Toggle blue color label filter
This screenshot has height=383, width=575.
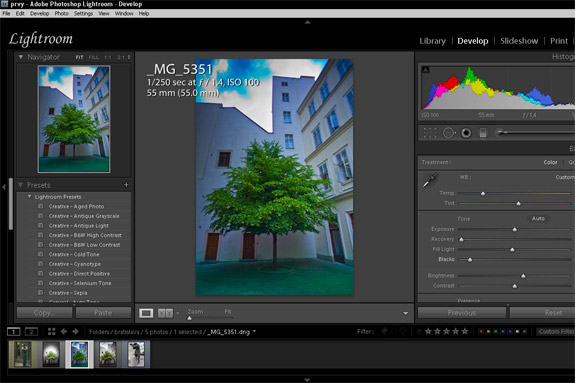tap(503, 332)
